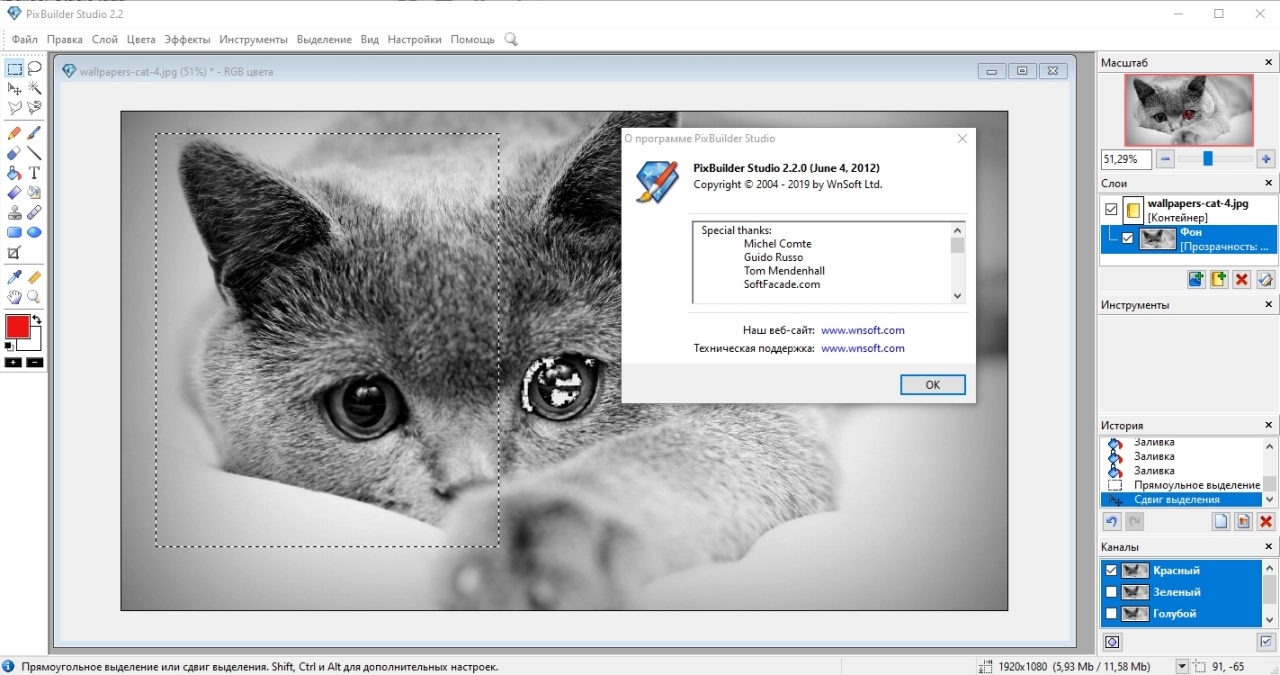Screen dimensions: 1280x675
Task: Select the lasso selection tool
Action: 34,69
